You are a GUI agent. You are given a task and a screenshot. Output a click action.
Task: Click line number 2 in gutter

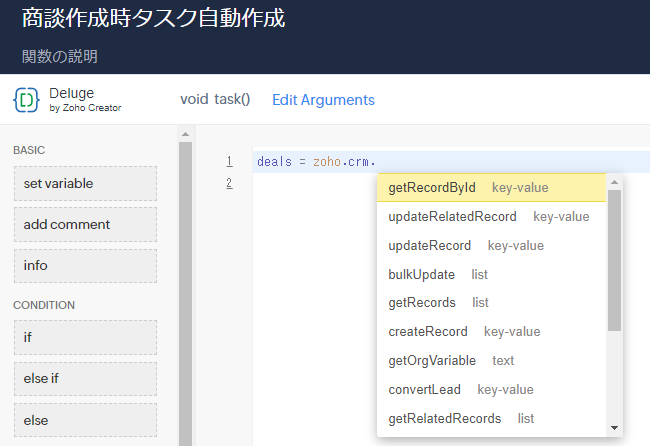229,183
